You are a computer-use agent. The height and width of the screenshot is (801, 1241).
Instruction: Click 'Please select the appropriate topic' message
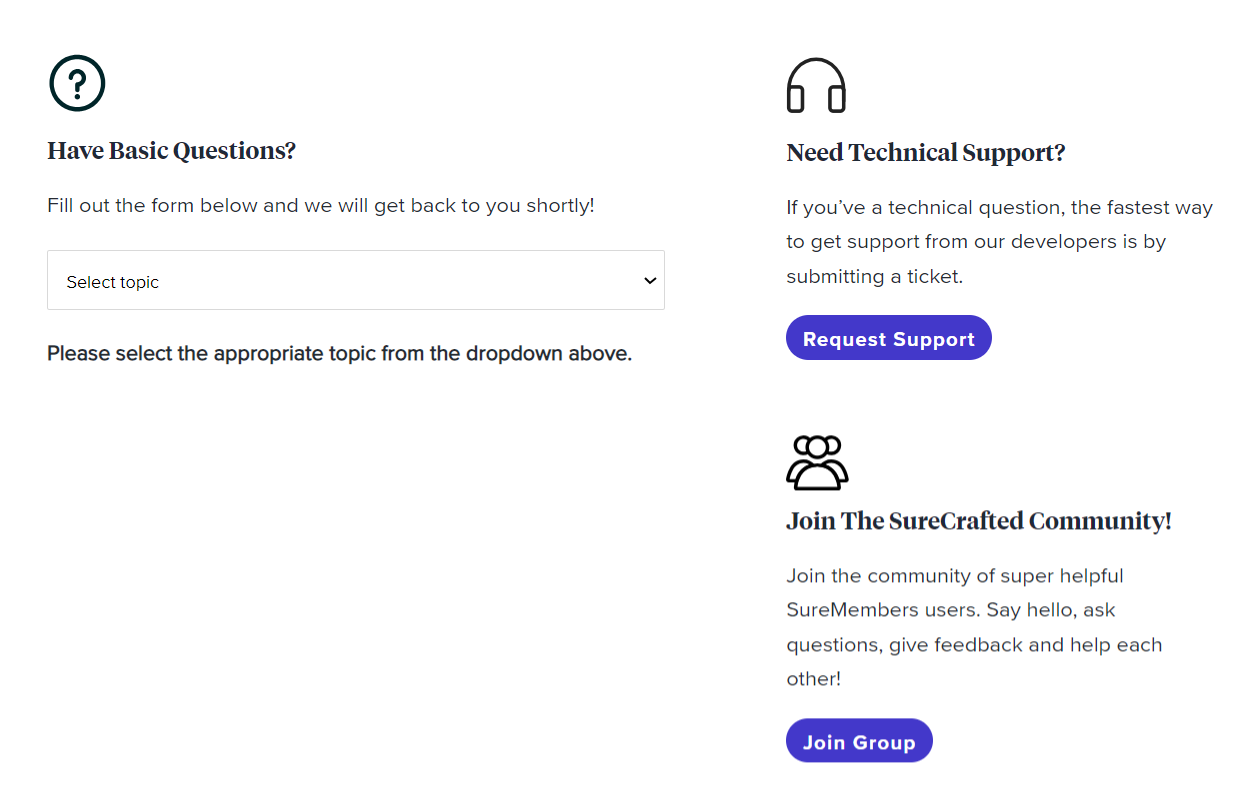pyautogui.click(x=339, y=354)
